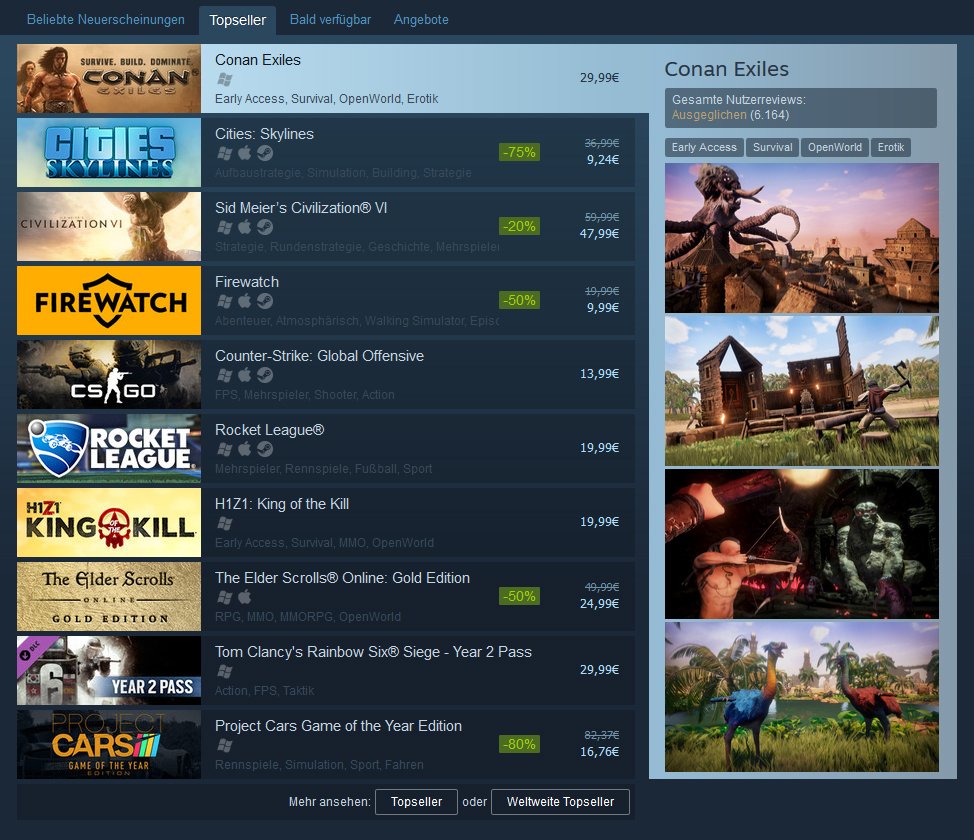The height and width of the screenshot is (840, 974).
Task: Open the Cities Skylines capsule image
Action: coord(109,152)
